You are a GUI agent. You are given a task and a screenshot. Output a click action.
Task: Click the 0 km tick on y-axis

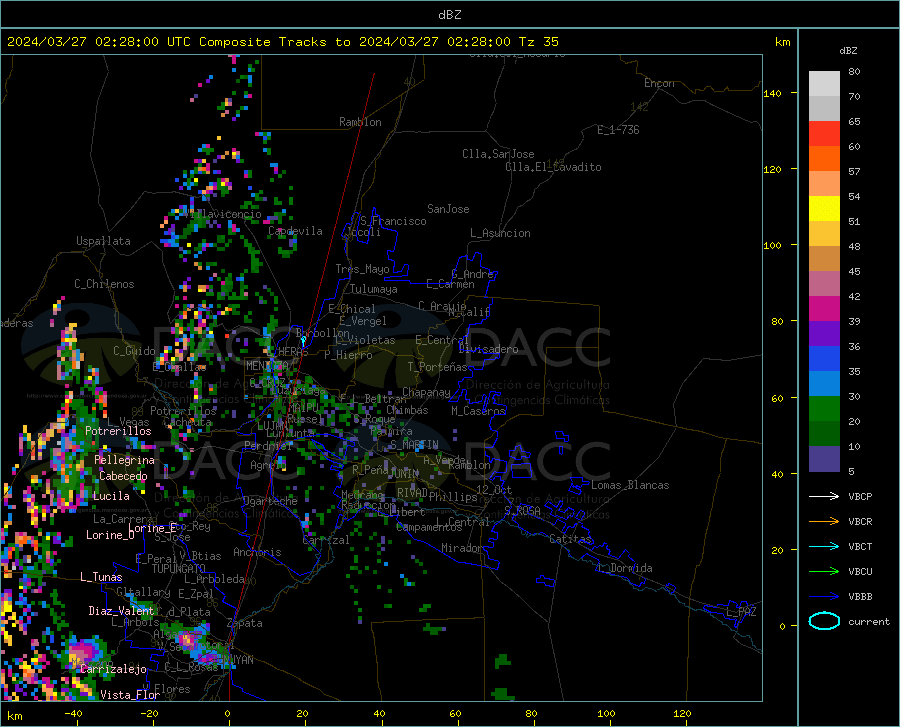[782, 626]
